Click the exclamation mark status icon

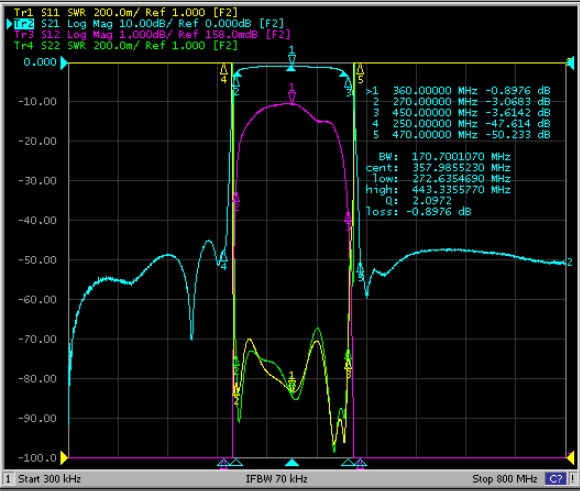[572, 479]
